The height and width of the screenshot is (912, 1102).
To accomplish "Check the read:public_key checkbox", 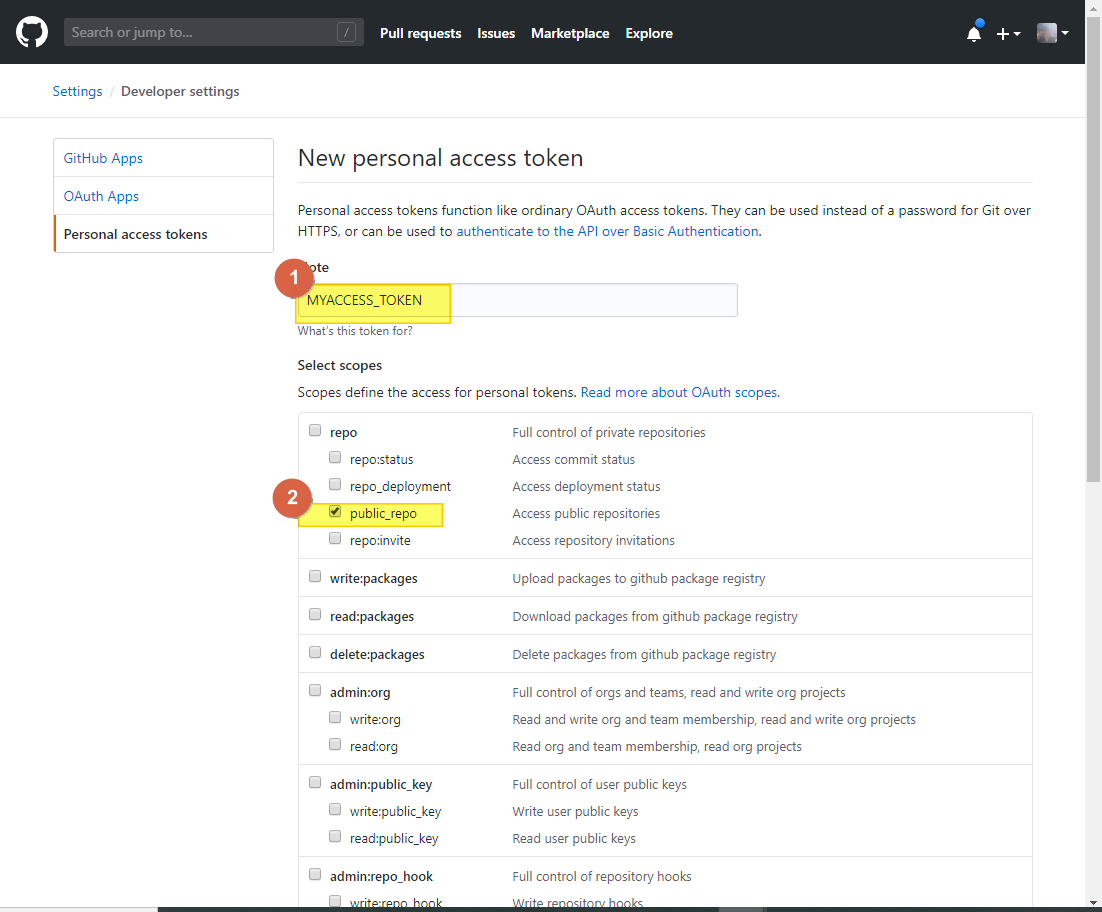I will tap(335, 836).
